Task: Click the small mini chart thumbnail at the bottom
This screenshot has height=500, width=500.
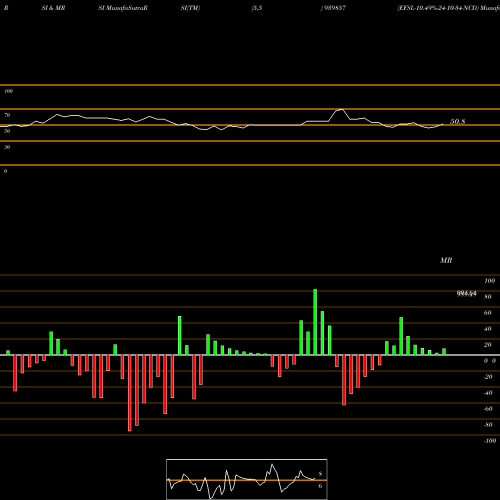Action: pyautogui.click(x=247, y=479)
